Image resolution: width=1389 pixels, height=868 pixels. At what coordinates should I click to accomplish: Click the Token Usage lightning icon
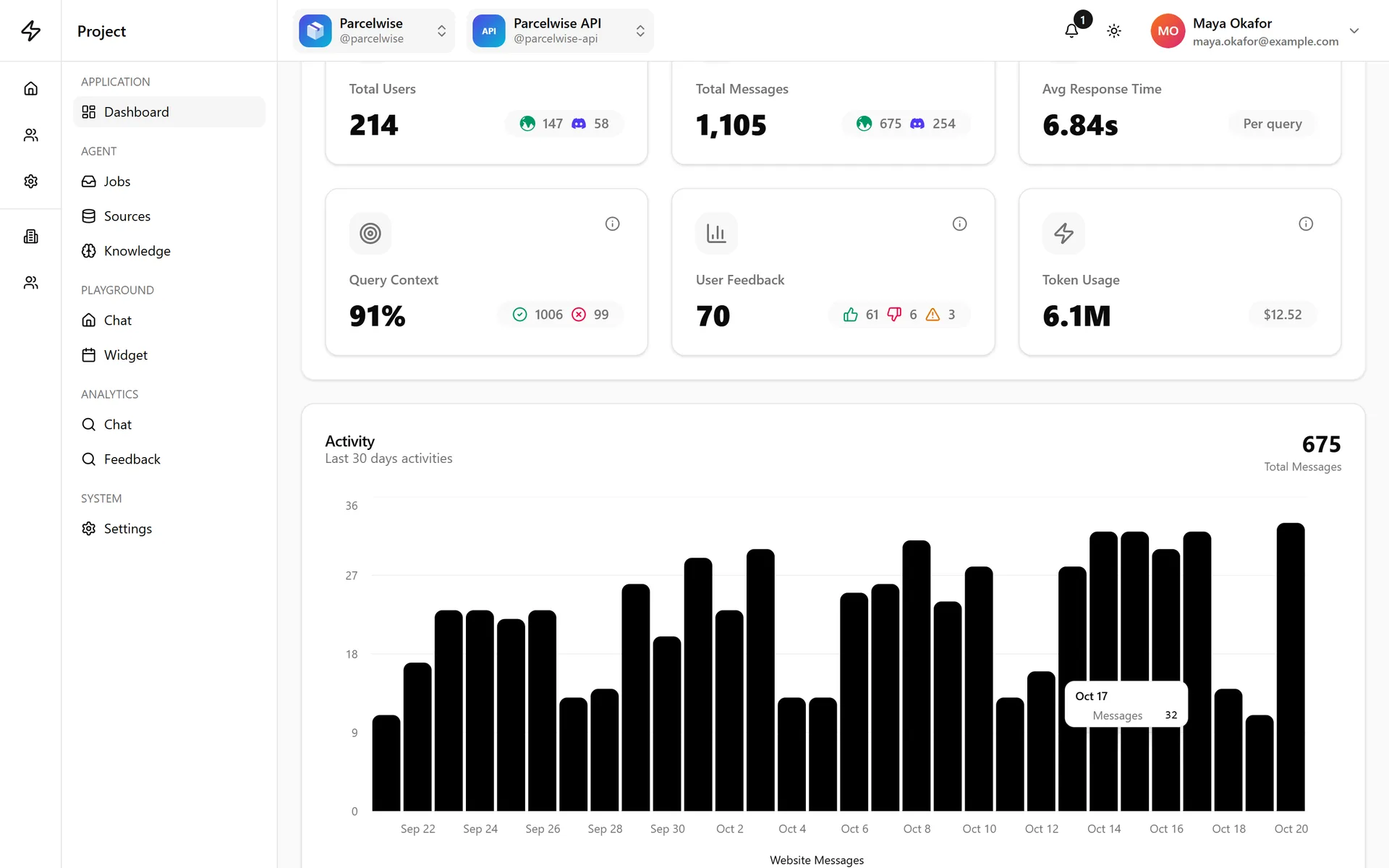click(1063, 233)
